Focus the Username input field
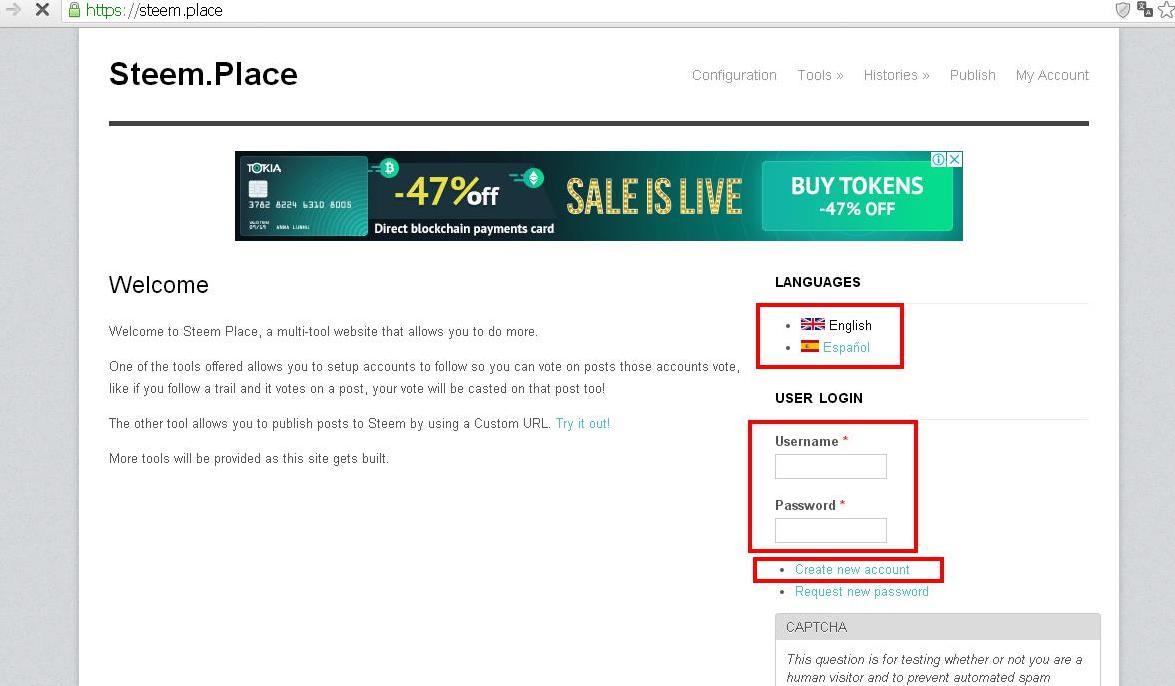 tap(830, 466)
